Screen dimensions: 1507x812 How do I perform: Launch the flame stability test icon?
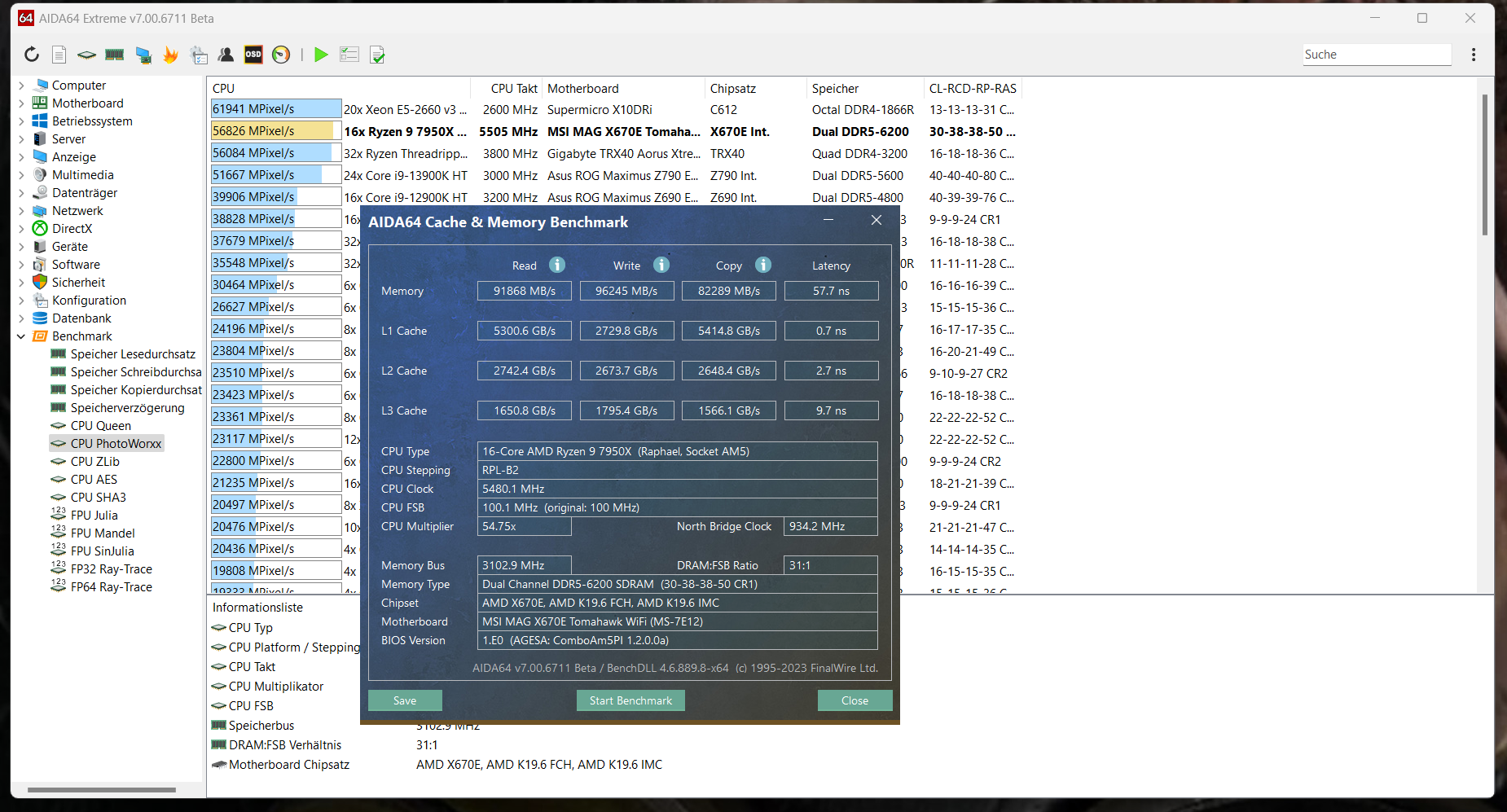[x=170, y=55]
